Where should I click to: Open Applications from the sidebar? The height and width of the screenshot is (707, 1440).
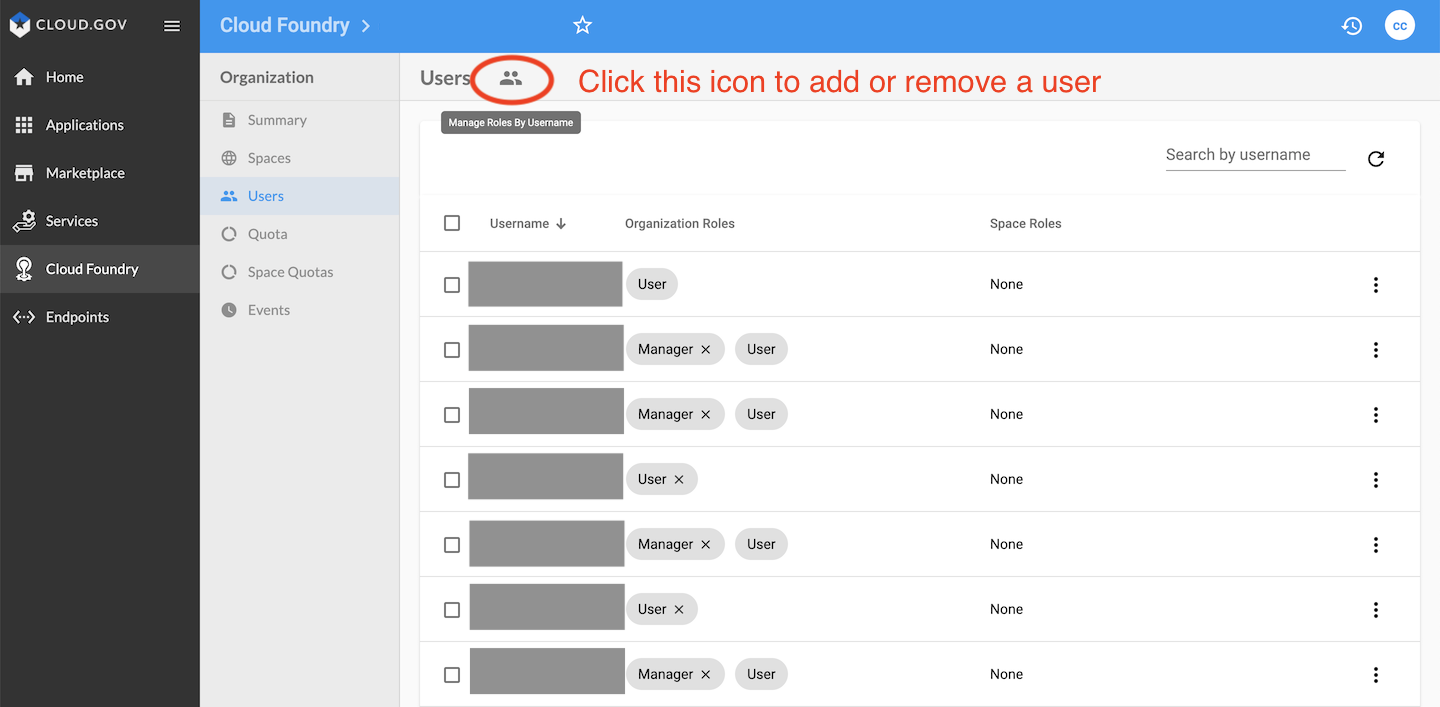pos(100,125)
